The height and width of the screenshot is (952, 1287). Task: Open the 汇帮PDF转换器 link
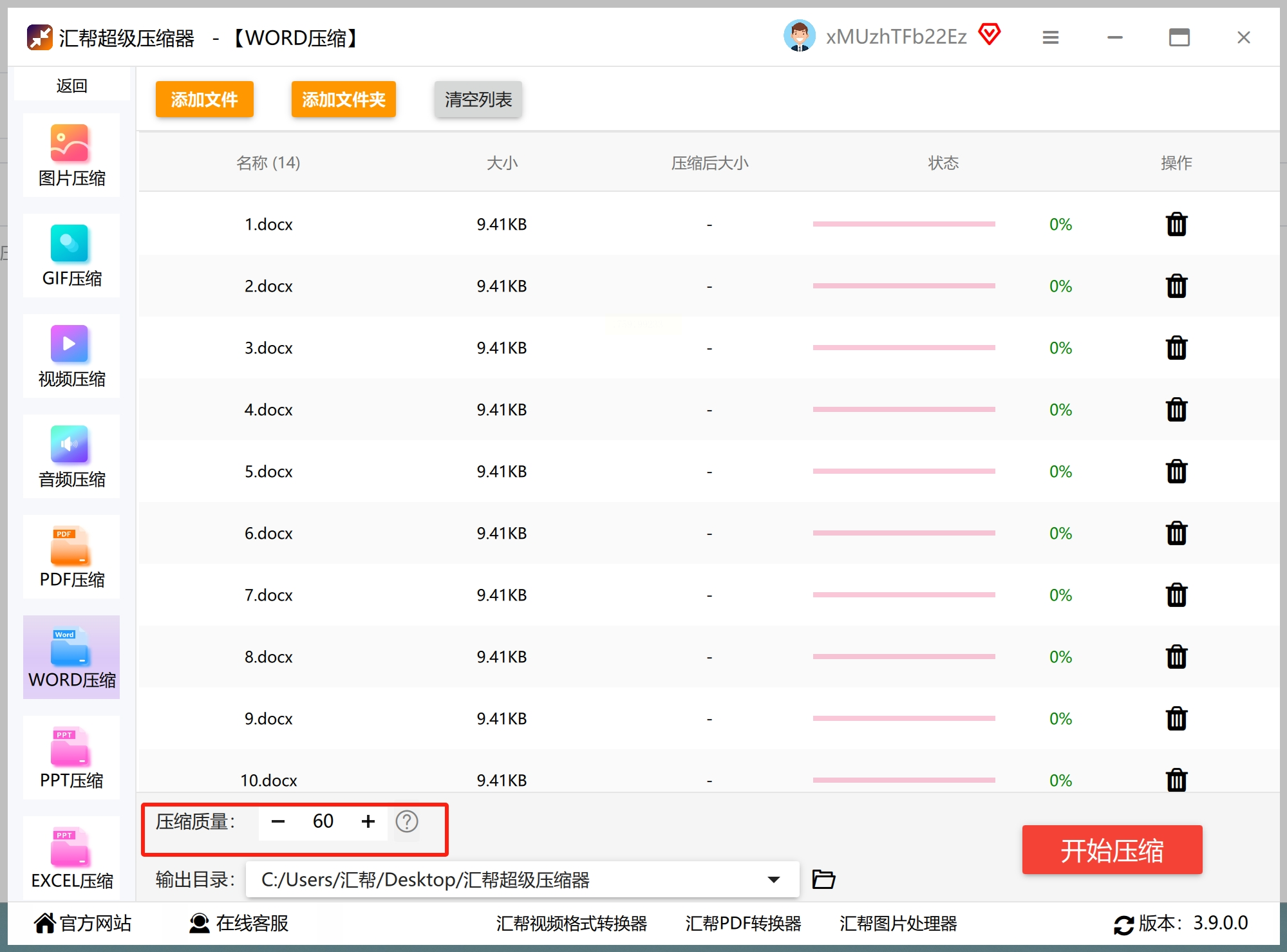tap(743, 924)
